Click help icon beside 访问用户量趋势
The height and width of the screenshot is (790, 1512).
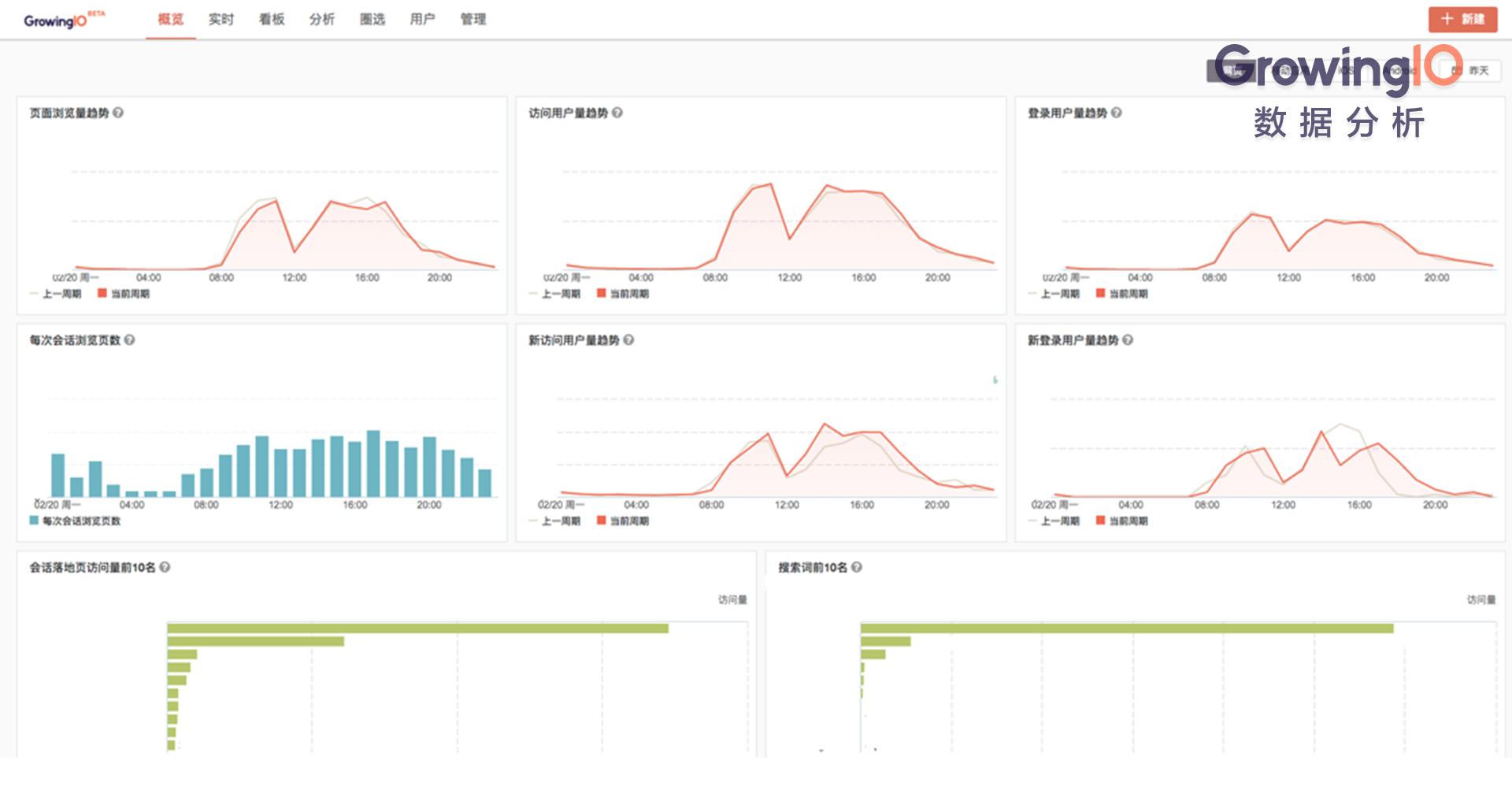click(617, 113)
